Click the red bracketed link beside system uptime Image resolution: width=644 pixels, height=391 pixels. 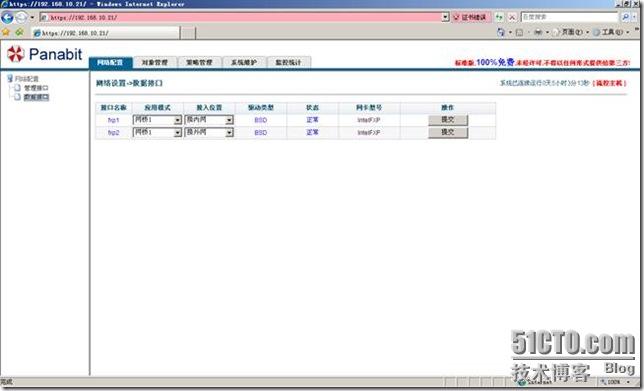[610, 83]
